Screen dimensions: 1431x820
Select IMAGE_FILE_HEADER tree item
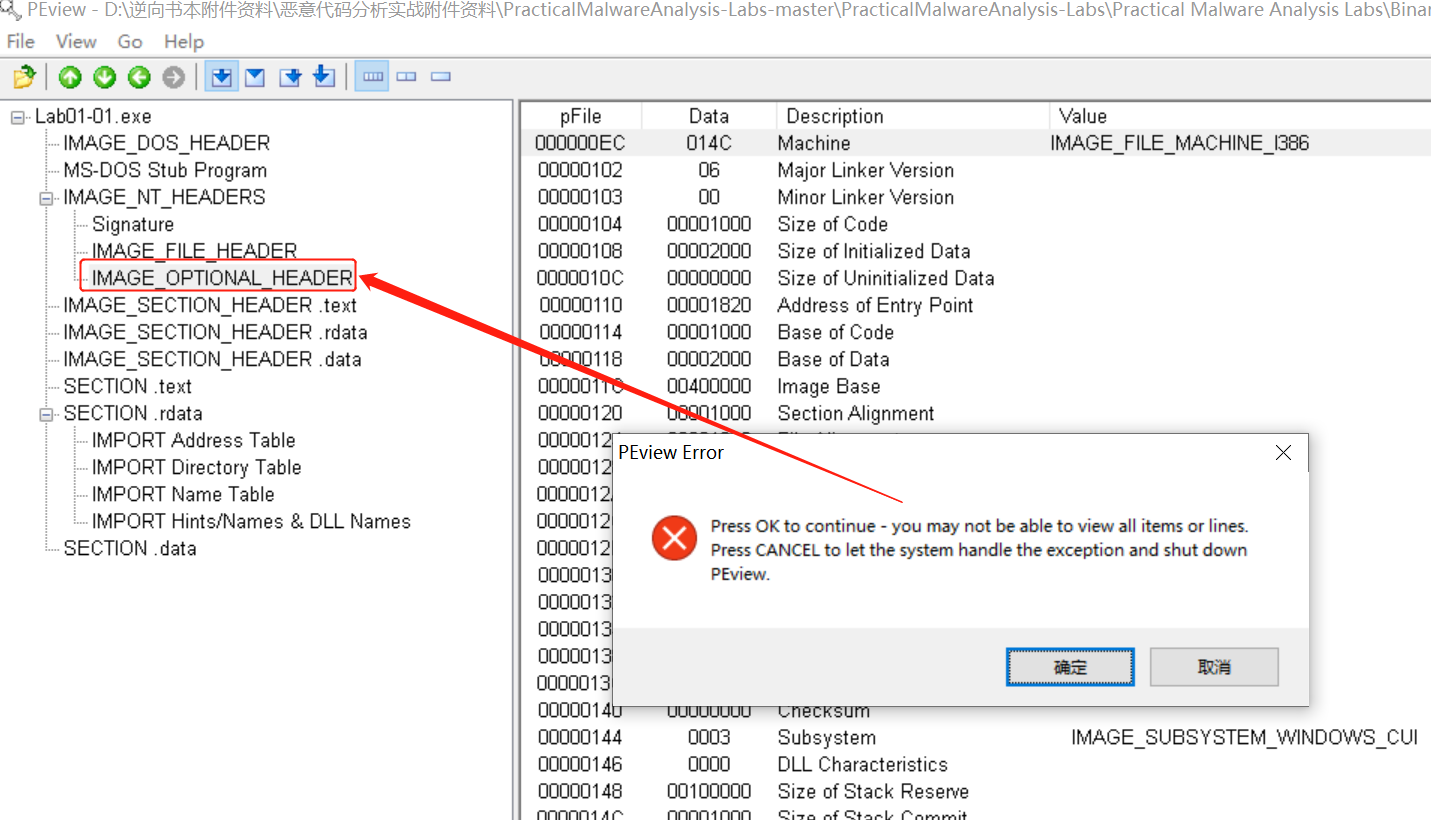(x=195, y=252)
